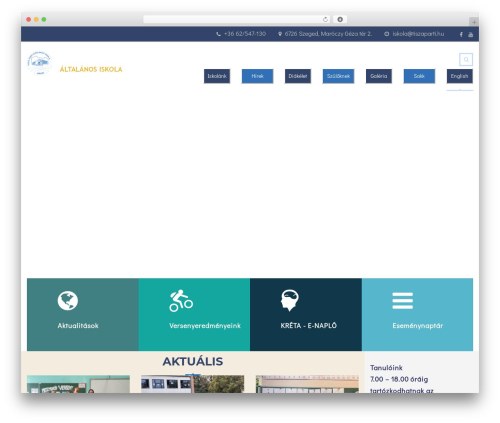Open the Sakk menu

coord(419,76)
